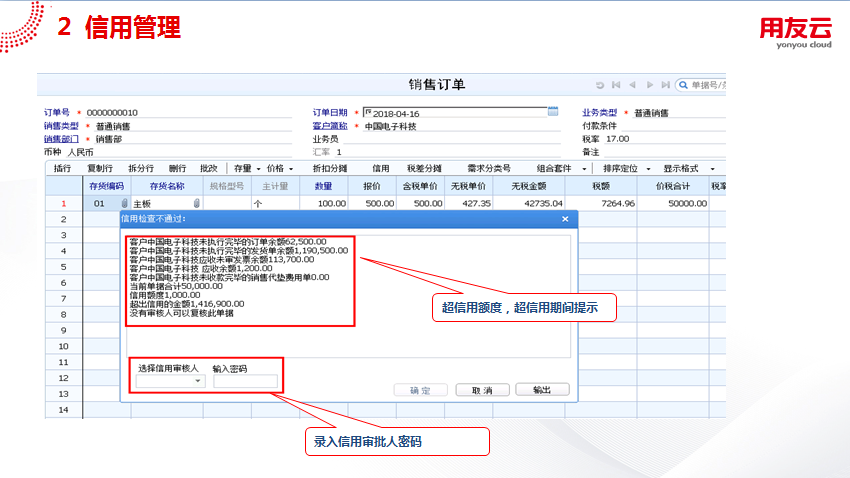Click the 业务员 field
Viewport: 850px width, 478px height.
click(x=452, y=139)
